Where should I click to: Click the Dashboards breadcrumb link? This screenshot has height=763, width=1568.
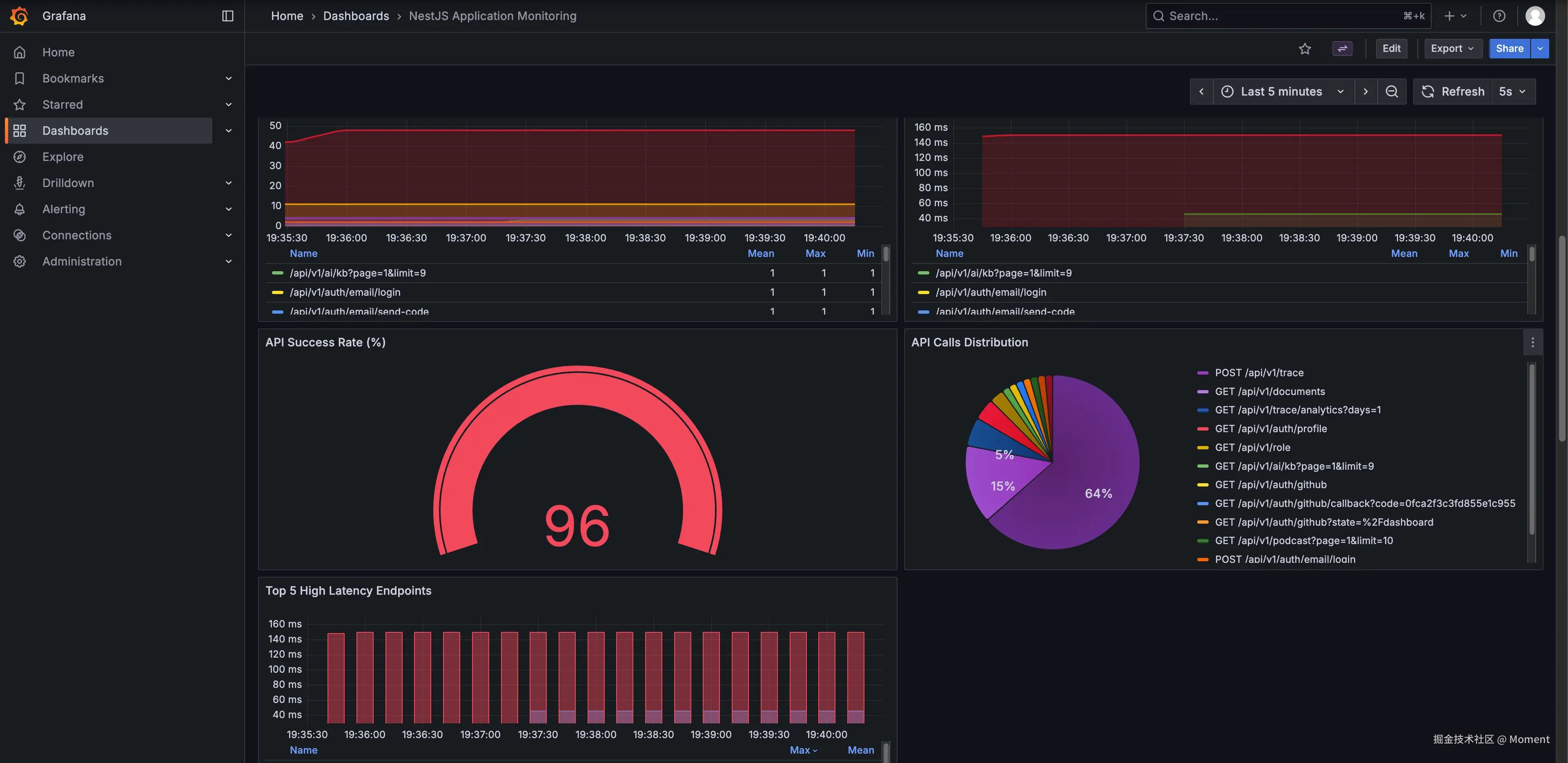[x=356, y=16]
